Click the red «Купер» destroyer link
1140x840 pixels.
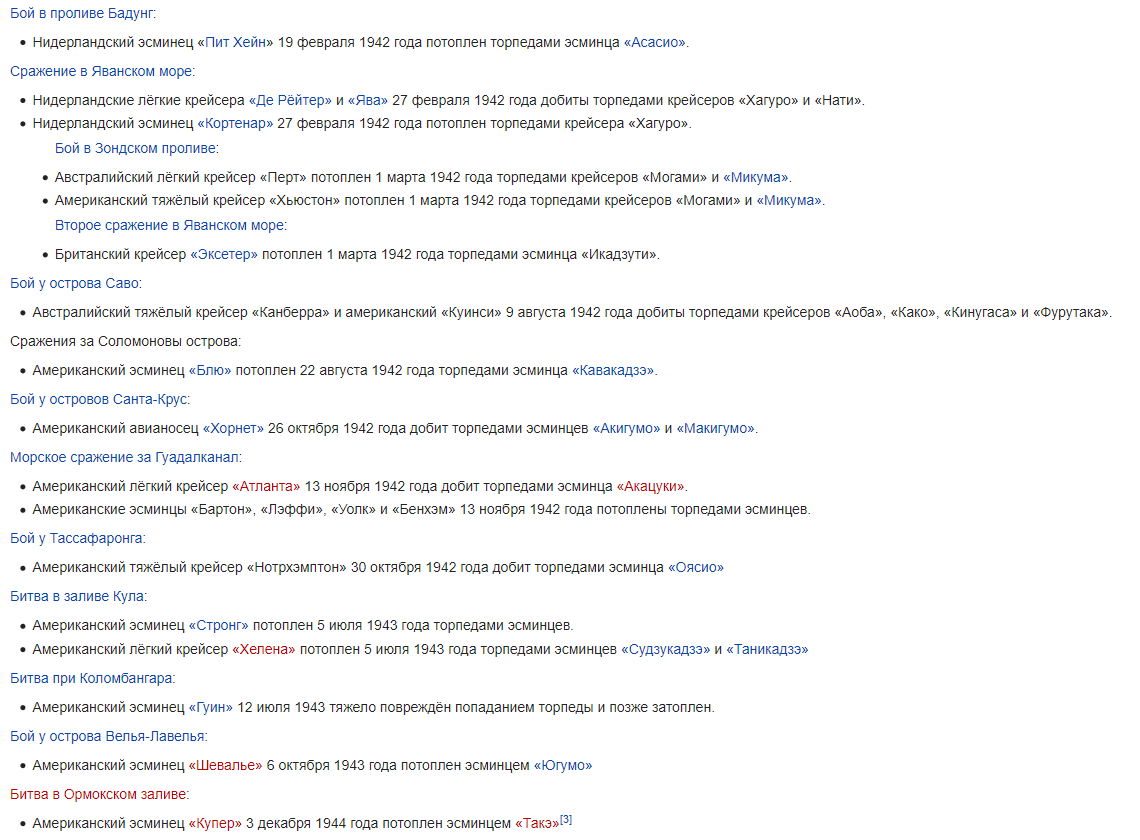(x=215, y=824)
